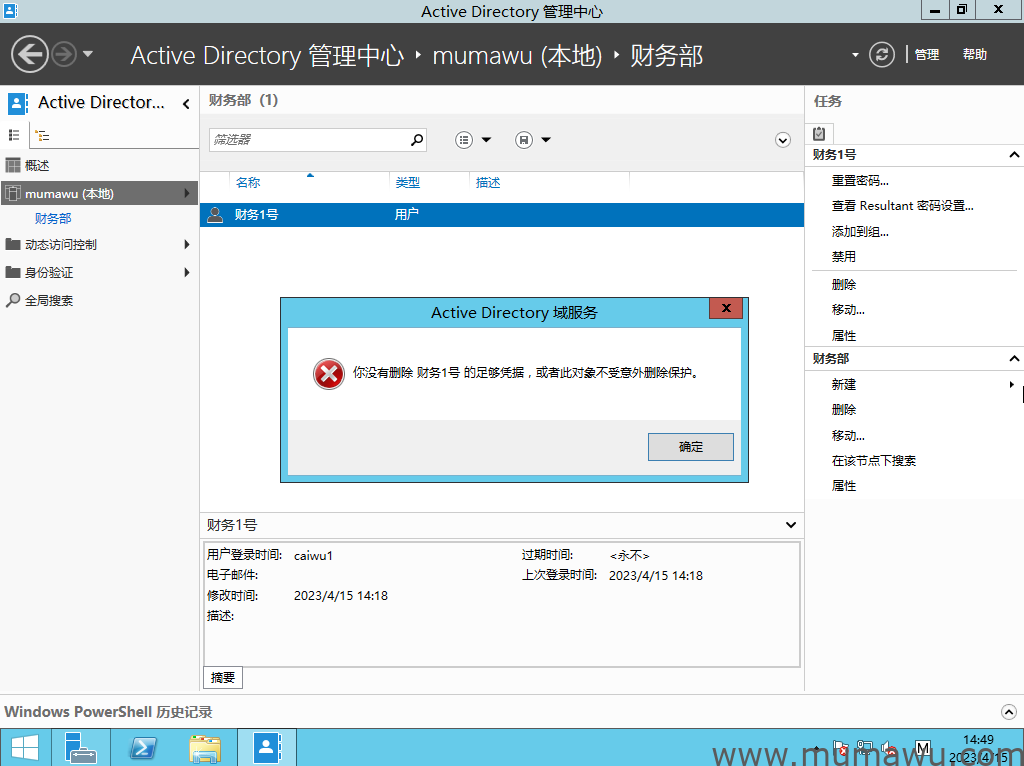Collapse the navigation pane with the chevron
The height and width of the screenshot is (766, 1024).
[186, 103]
